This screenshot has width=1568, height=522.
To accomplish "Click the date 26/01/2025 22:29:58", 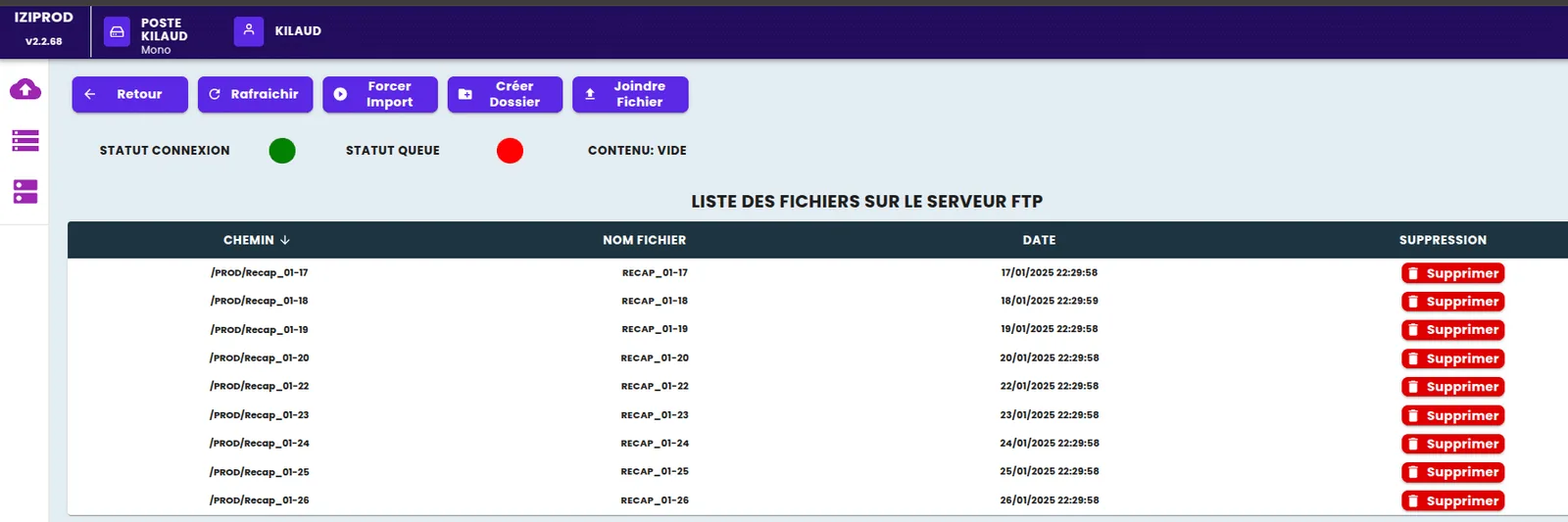I will click(x=1050, y=500).
